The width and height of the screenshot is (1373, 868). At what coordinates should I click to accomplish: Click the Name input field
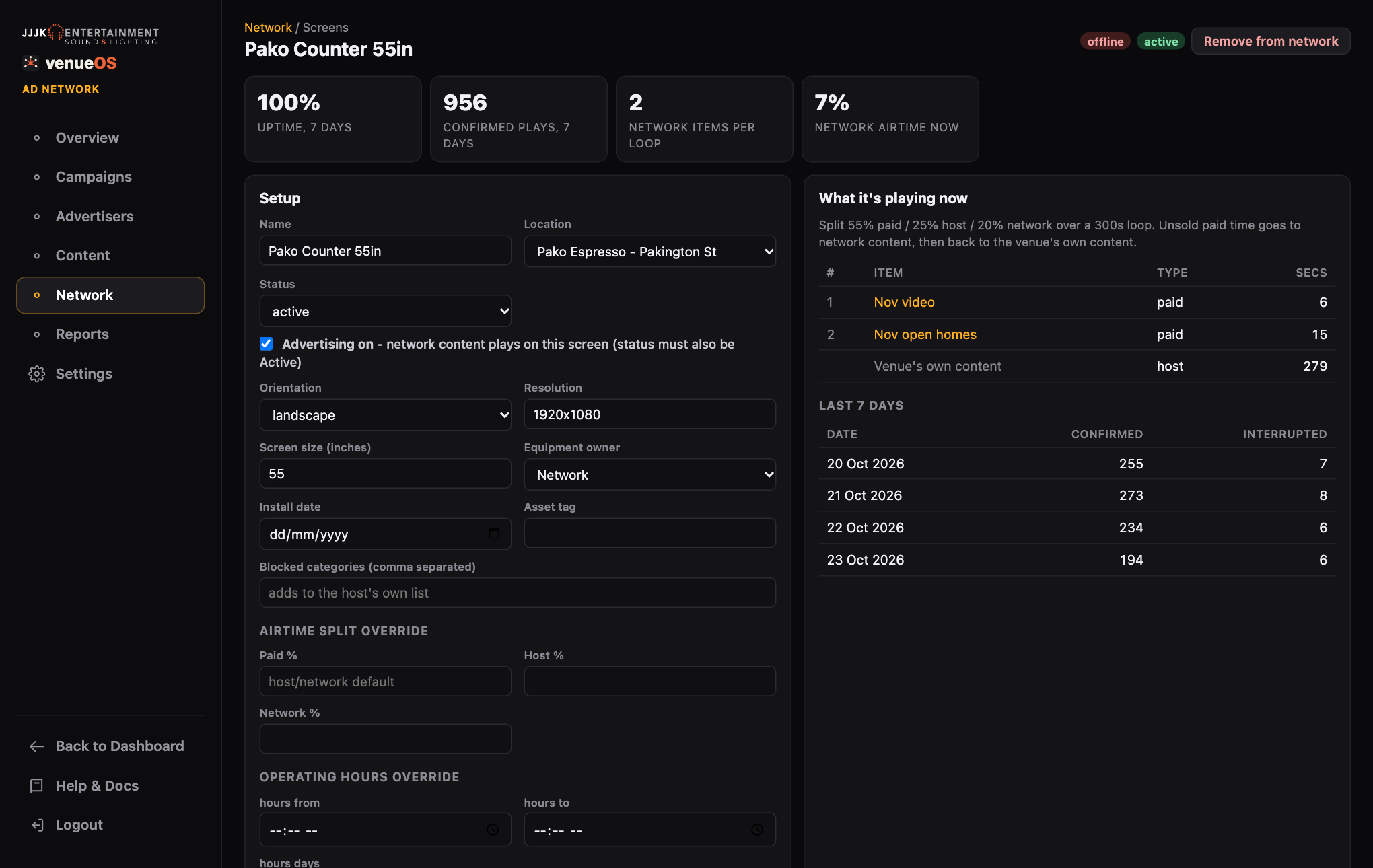[385, 251]
